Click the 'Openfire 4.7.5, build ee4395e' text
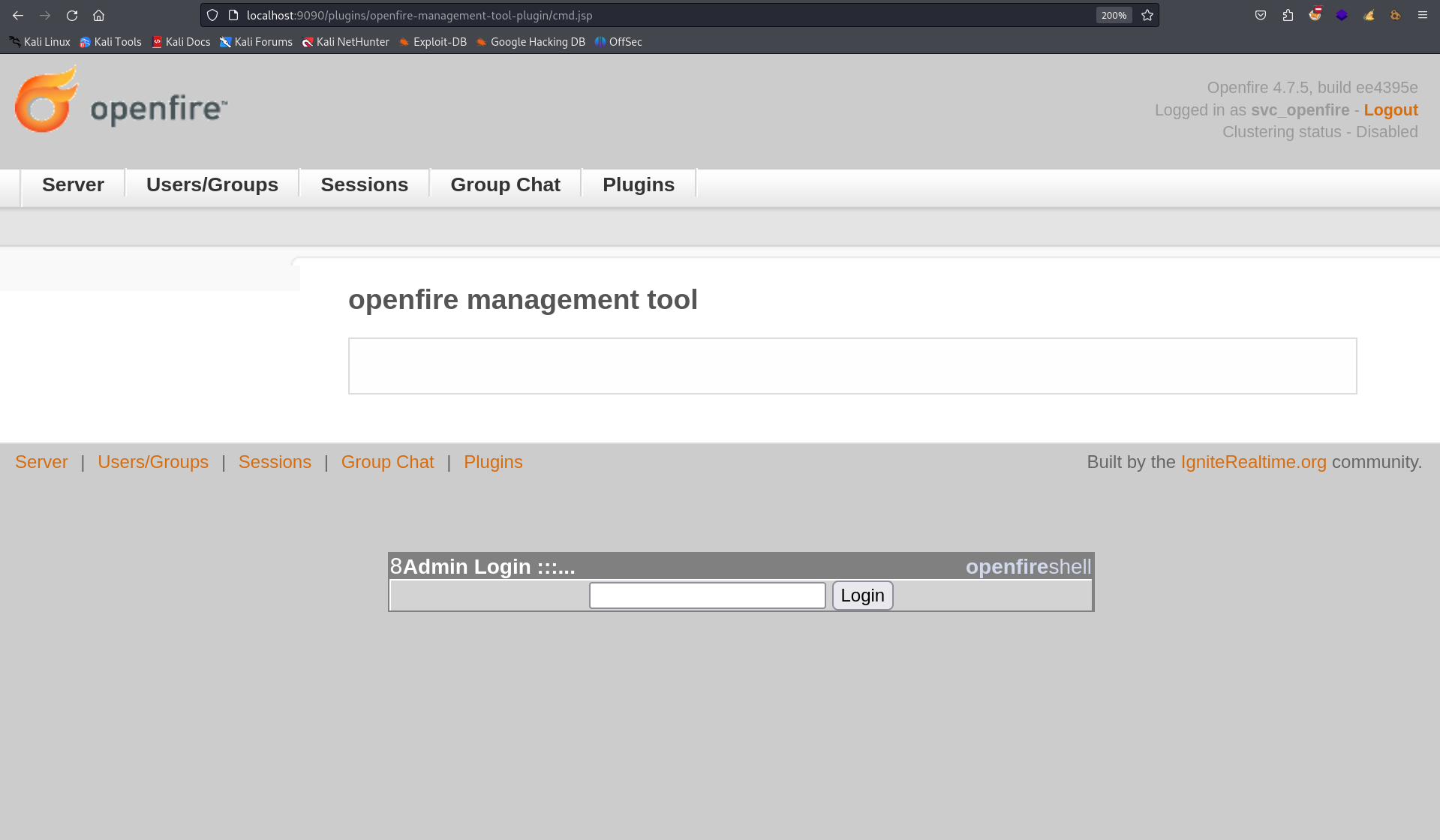Image resolution: width=1440 pixels, height=840 pixels. pos(1312,88)
